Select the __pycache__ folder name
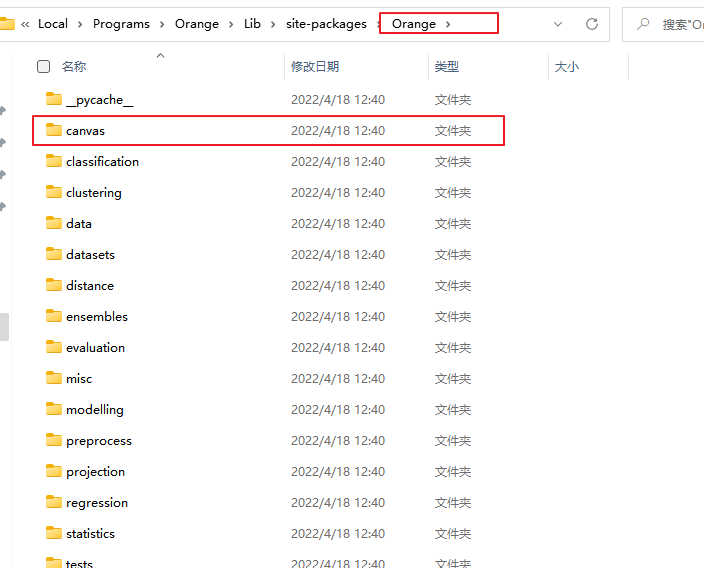 pyautogui.click(x=99, y=100)
